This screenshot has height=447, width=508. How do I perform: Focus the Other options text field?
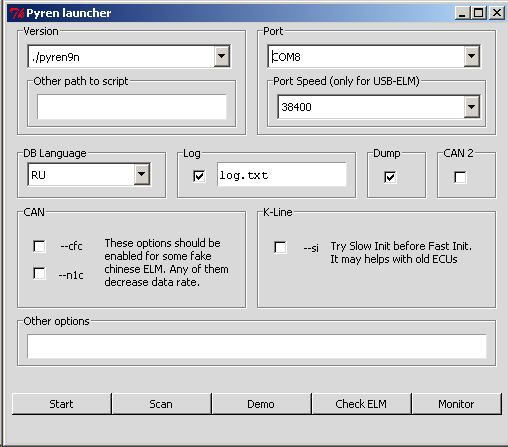click(x=256, y=346)
